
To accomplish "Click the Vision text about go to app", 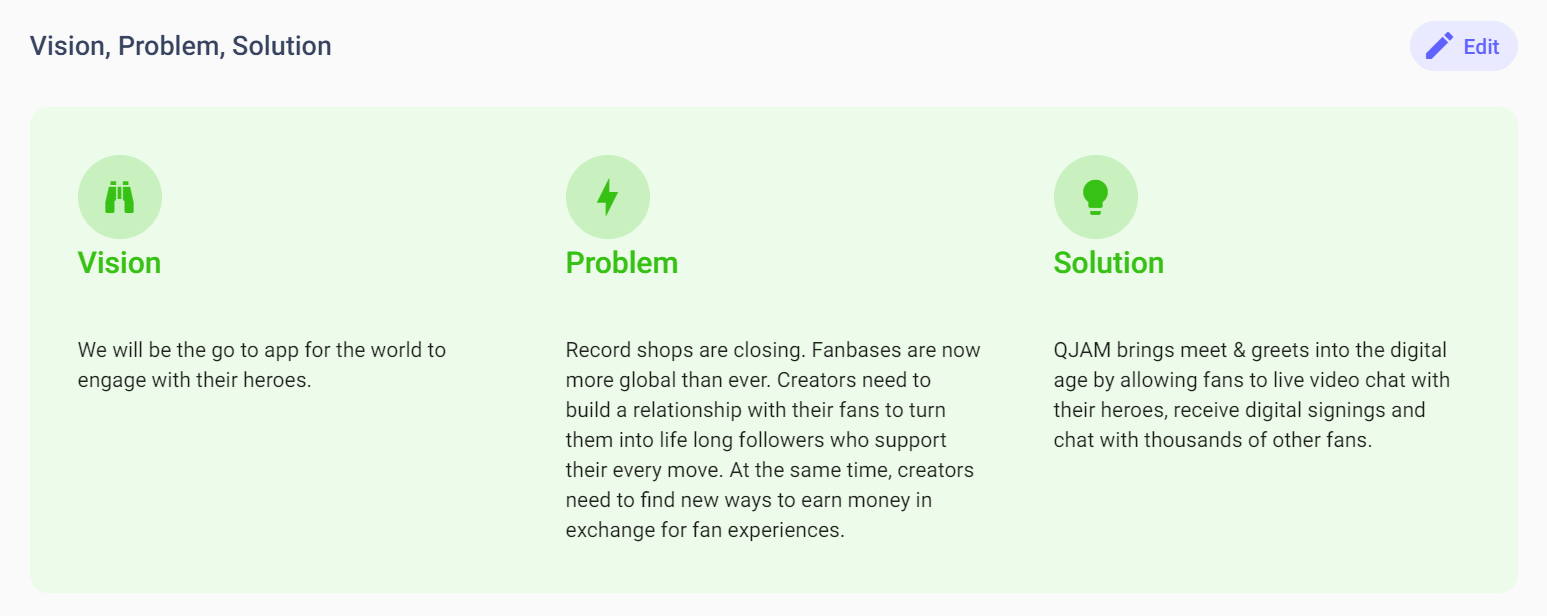I will pos(261,351).
